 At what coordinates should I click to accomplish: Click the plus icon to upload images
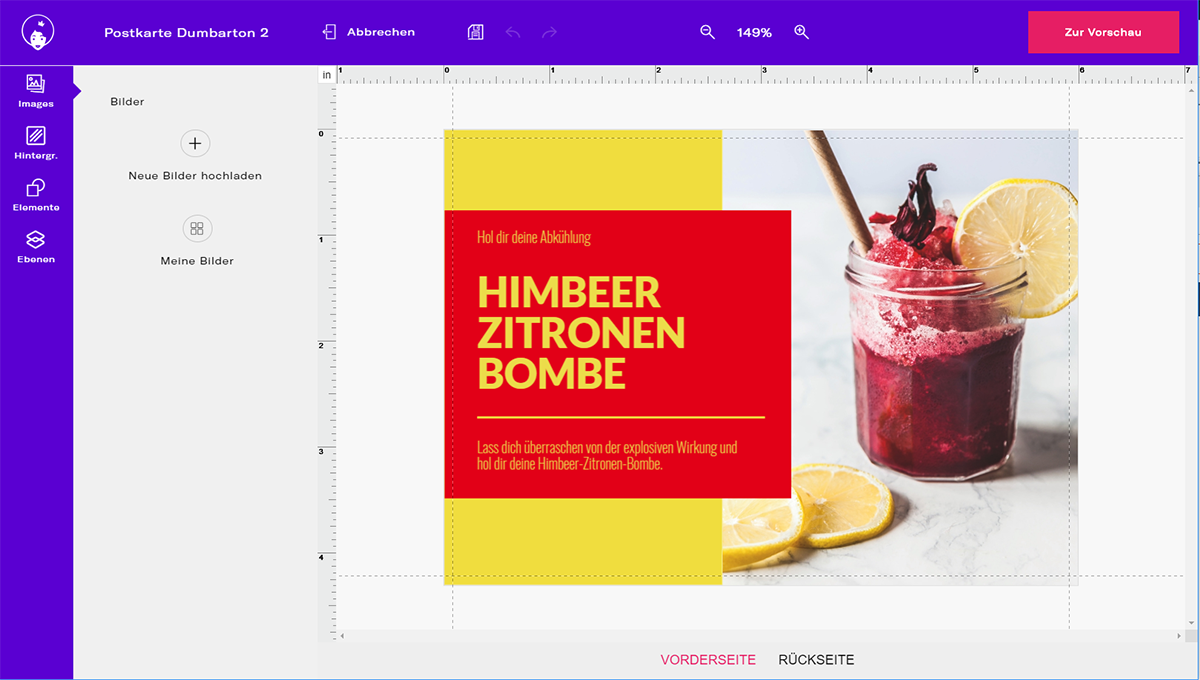[195, 143]
